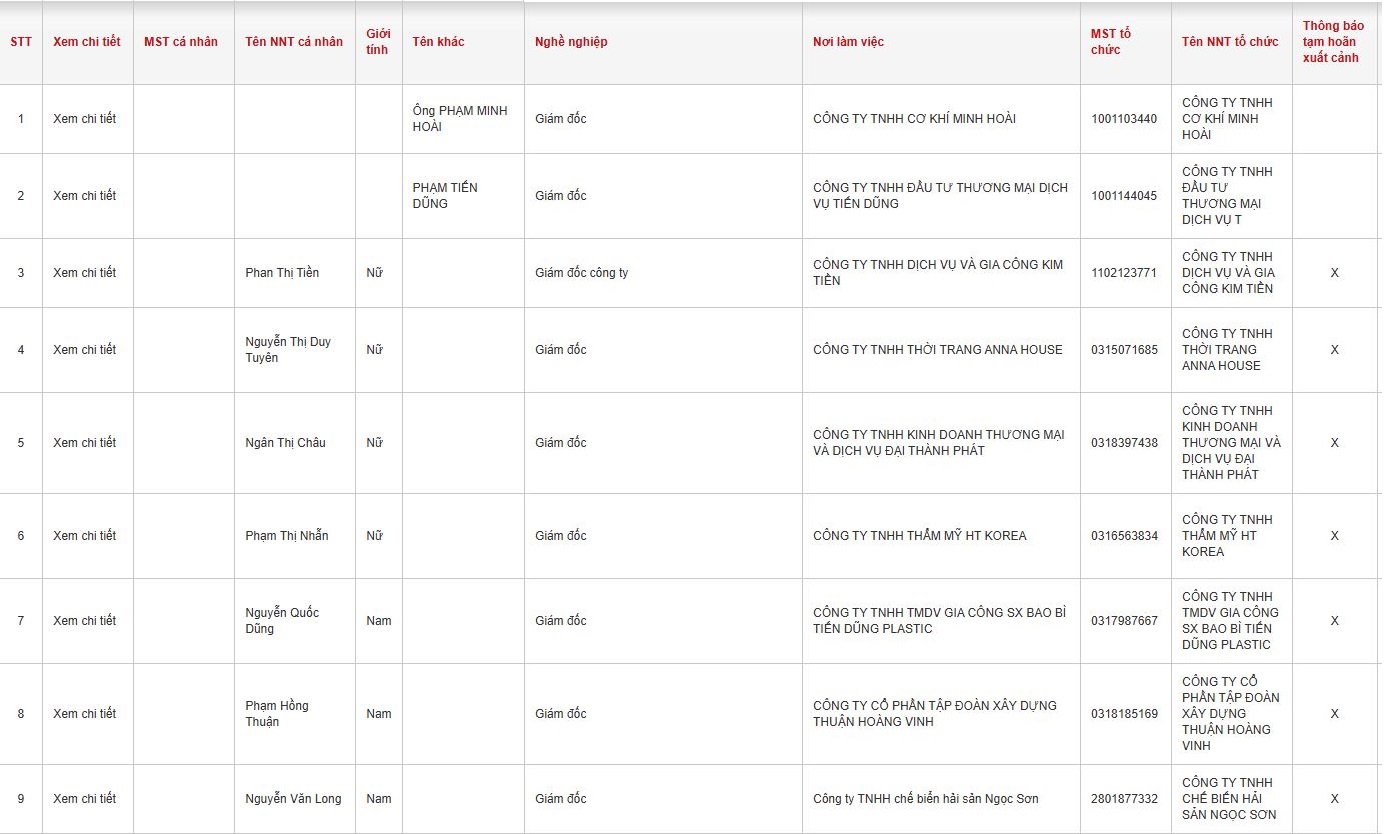Select the Nghề nghiệp column header
The image size is (1388, 834).
571,42
